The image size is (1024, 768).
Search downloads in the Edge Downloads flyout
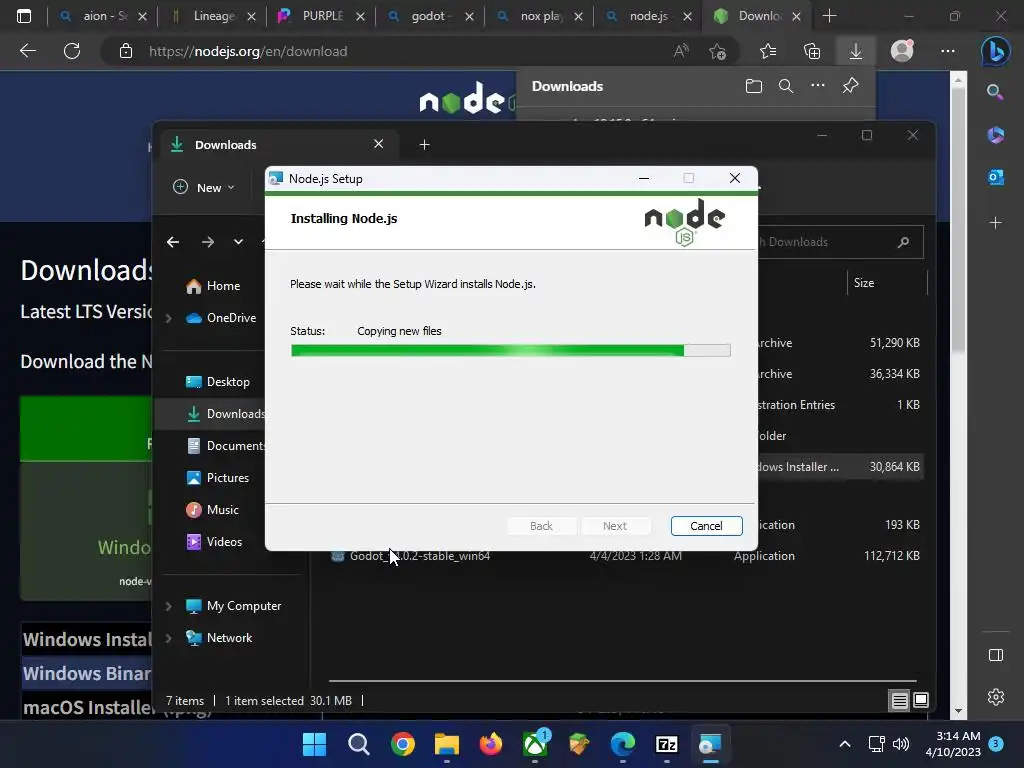click(x=786, y=86)
